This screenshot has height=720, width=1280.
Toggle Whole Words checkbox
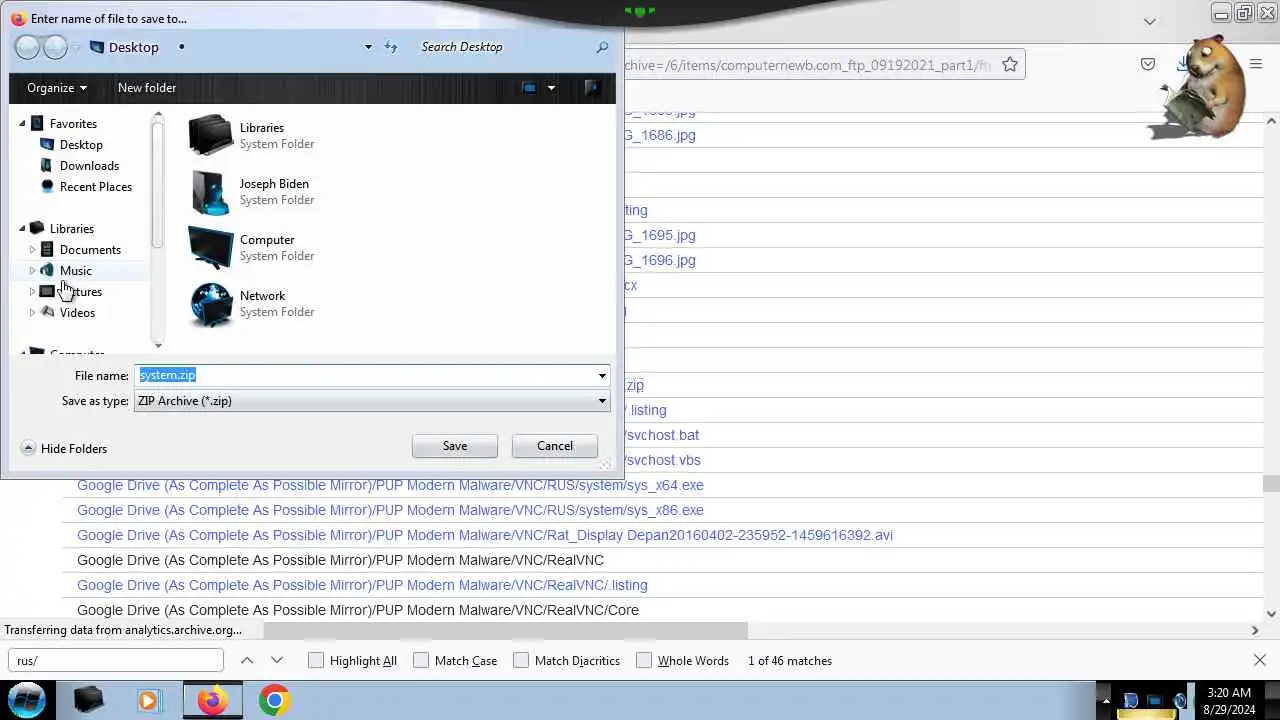[x=644, y=660]
